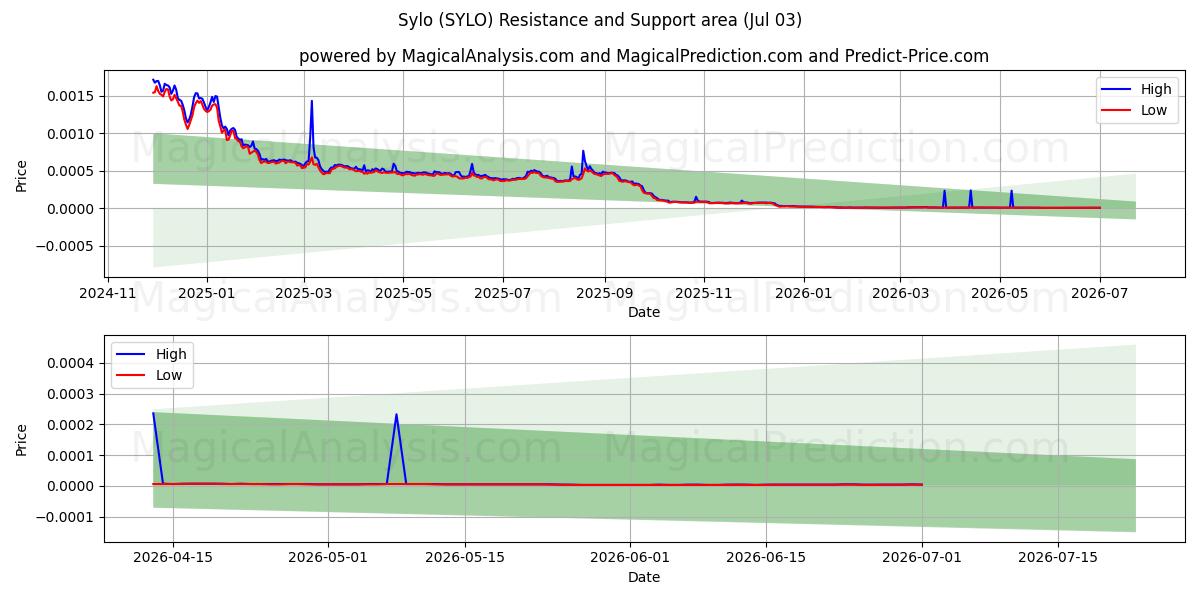1200x600 pixels.
Task: Click the March 2025 blue price spike peak
Action: [311, 101]
